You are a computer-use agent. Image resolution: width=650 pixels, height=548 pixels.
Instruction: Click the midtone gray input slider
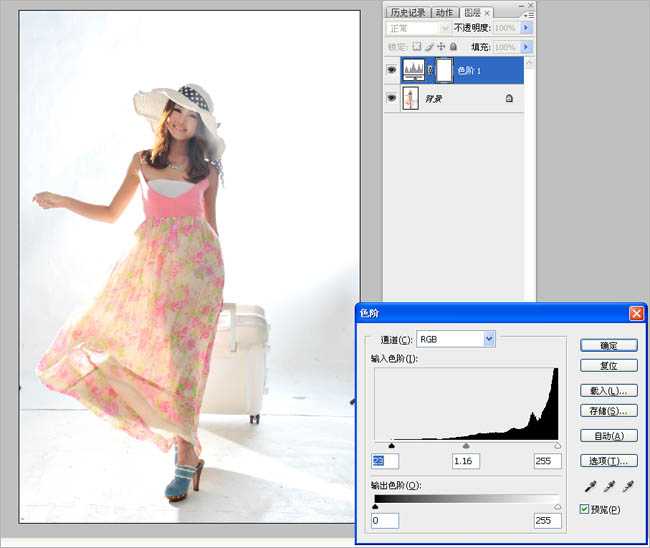(466, 447)
